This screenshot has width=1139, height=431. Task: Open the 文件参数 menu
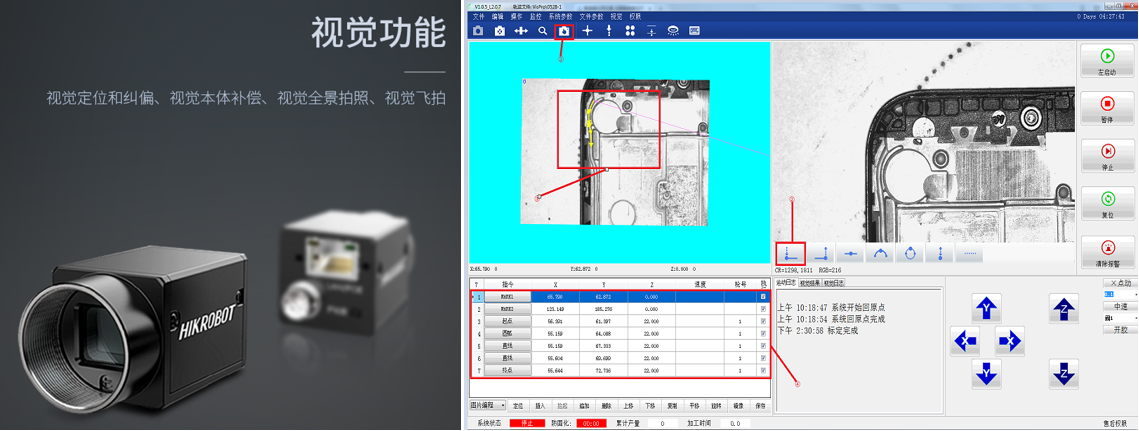click(x=591, y=16)
